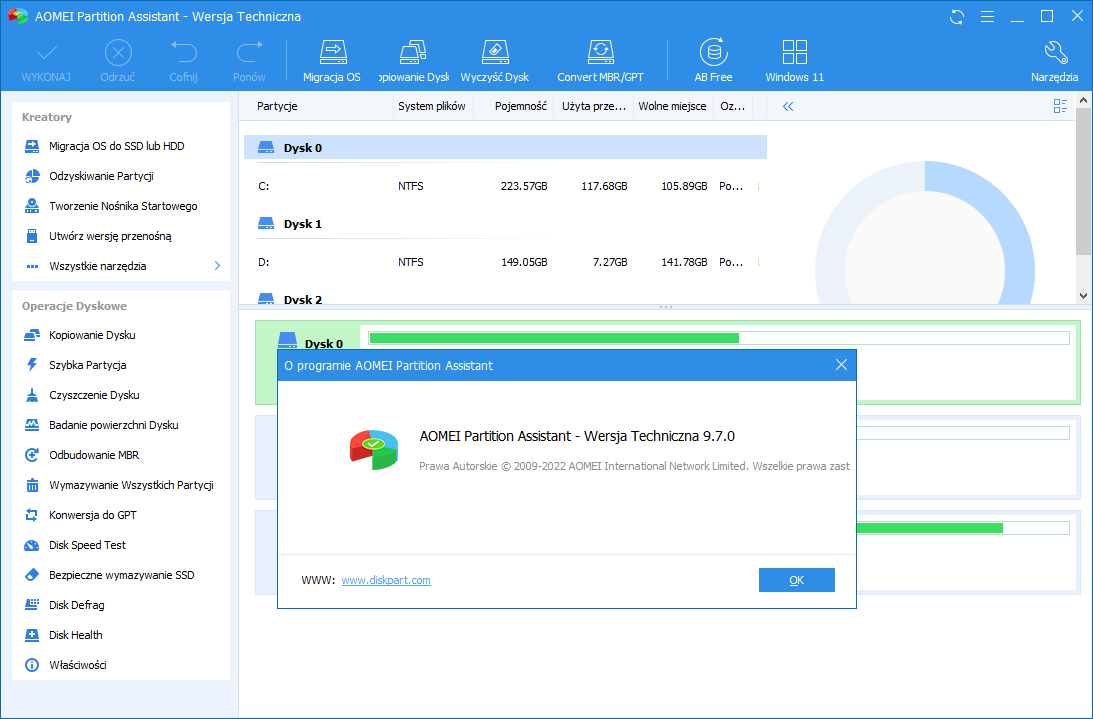Viewport: 1093px width, 719px height.
Task: Sort by Użyta przestrzeń column header
Action: (594, 106)
